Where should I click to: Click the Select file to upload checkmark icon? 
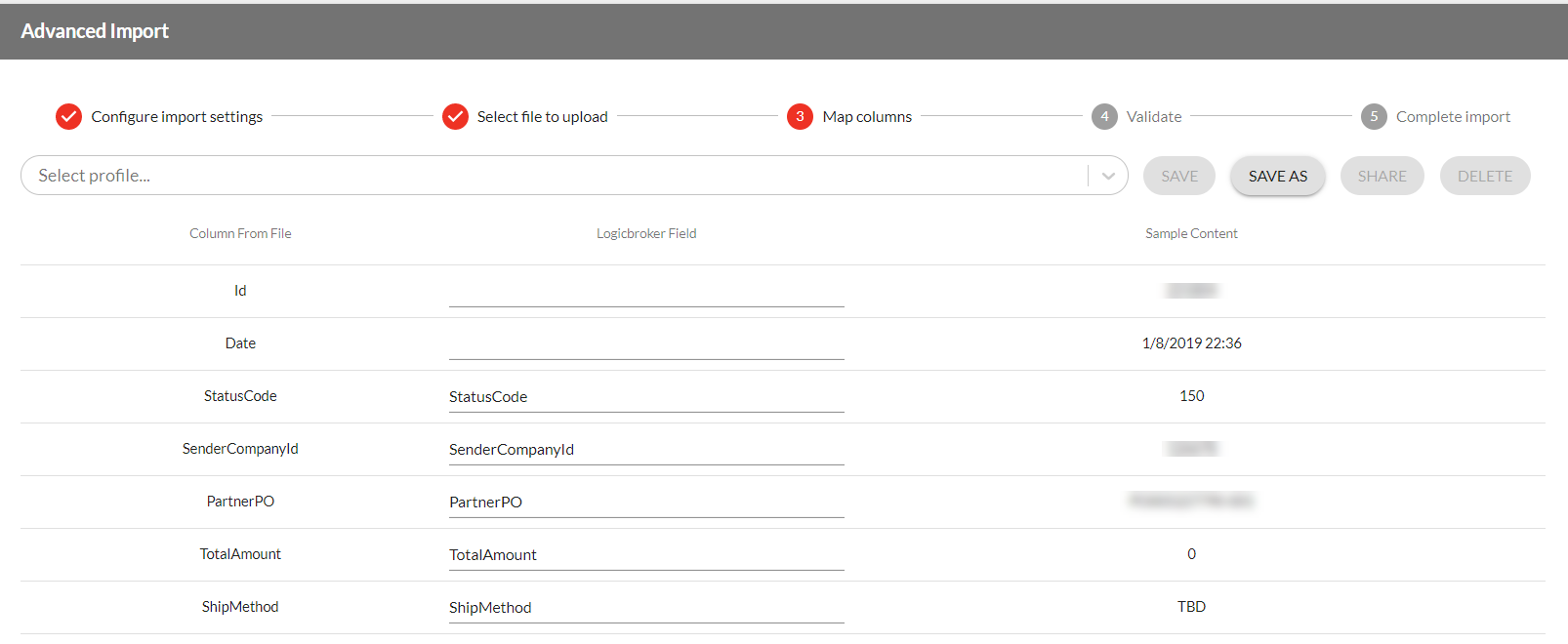click(455, 117)
